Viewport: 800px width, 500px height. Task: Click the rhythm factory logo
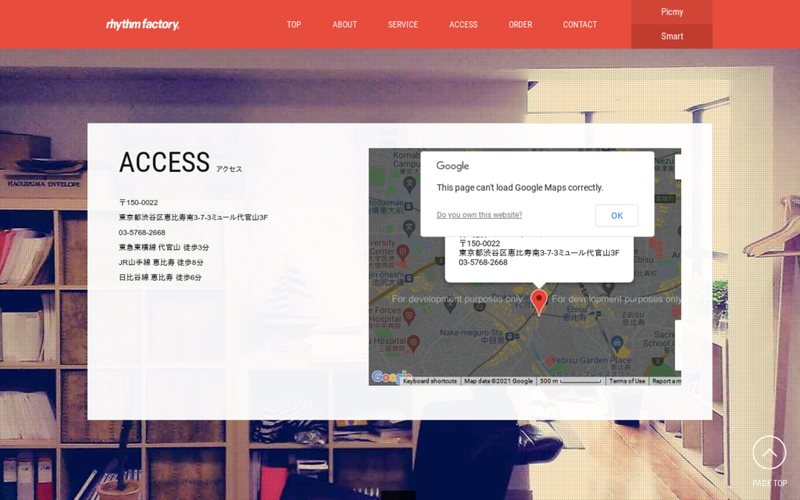pyautogui.click(x=142, y=24)
